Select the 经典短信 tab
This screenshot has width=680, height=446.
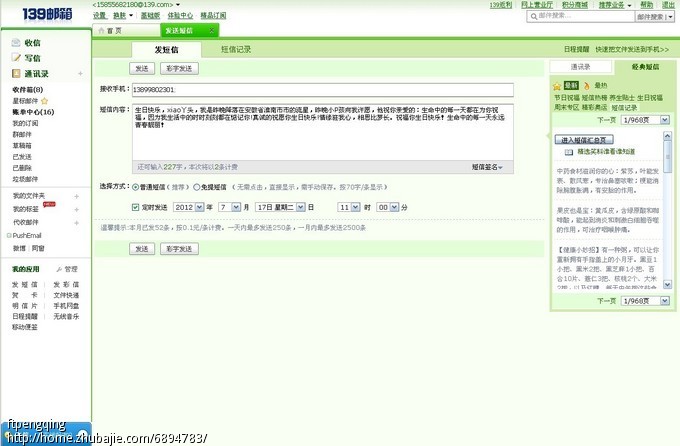click(x=646, y=67)
